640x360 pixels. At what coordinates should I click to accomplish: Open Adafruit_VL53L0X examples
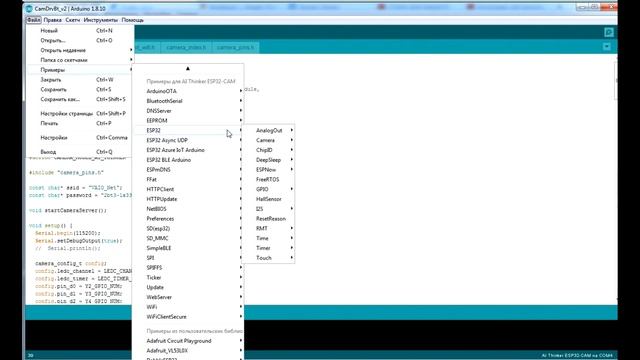pos(188,350)
